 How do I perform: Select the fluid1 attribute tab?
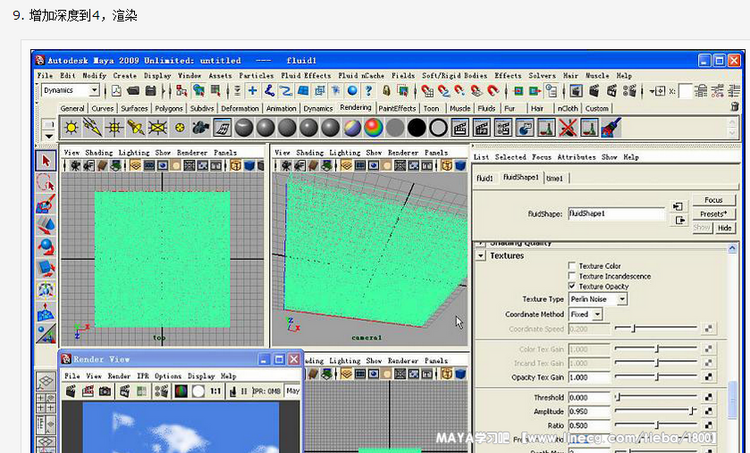tap(485, 178)
